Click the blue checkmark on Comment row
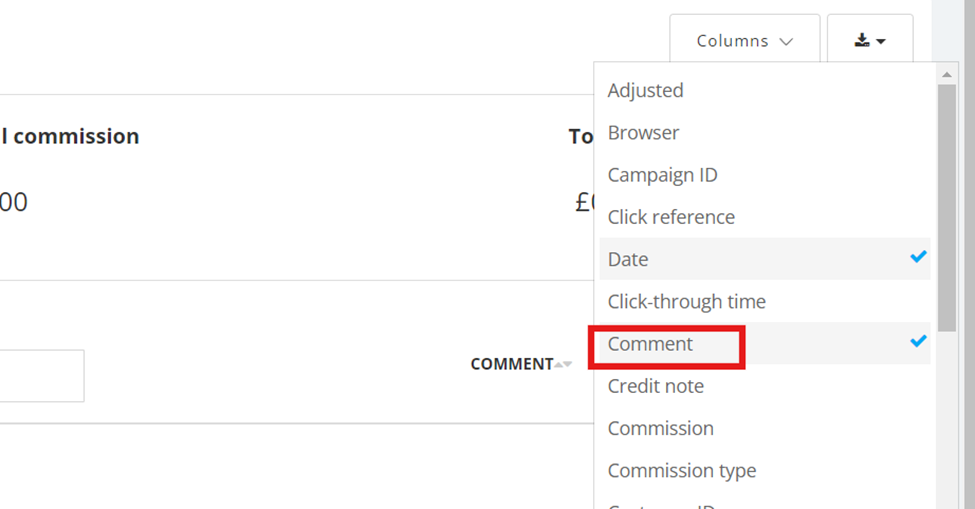 [x=918, y=342]
